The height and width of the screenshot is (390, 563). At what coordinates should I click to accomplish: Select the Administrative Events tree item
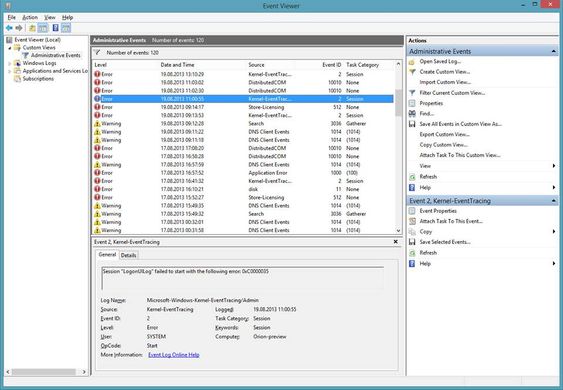click(56, 55)
